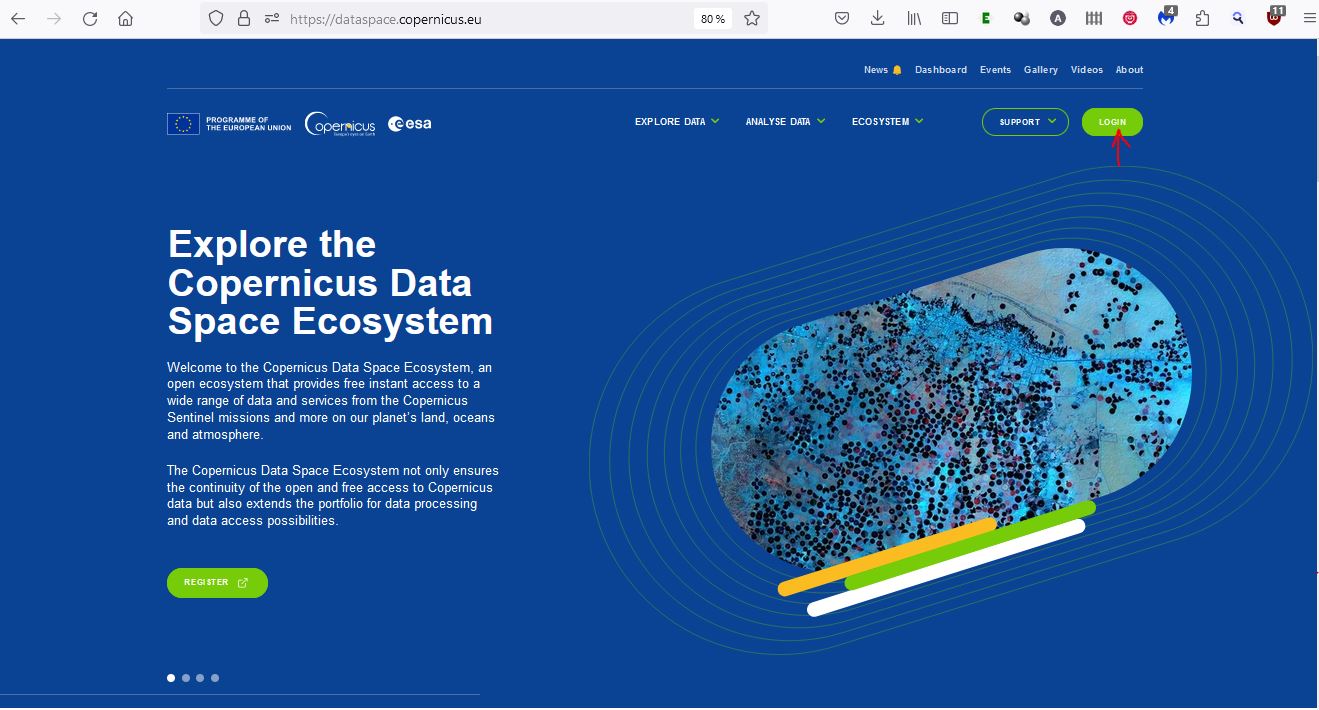Open the grey spheres extension icon
This screenshot has width=1319, height=710.
1021,18
